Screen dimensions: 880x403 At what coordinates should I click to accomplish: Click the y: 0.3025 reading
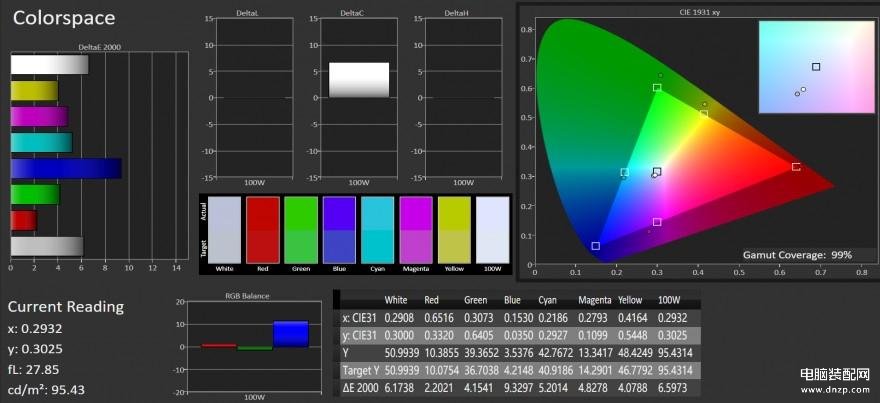(x=35, y=349)
